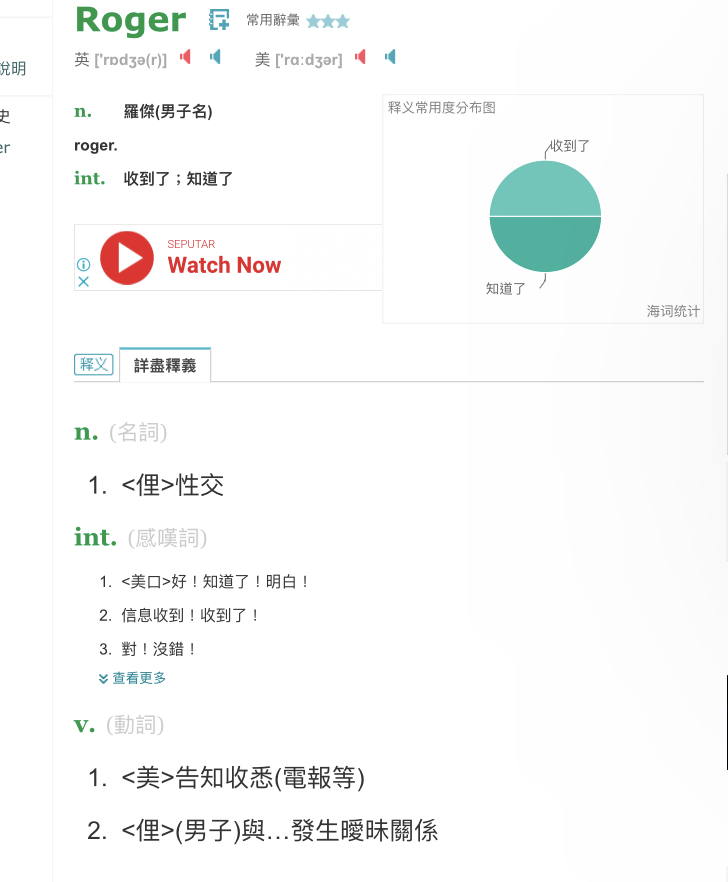Expand 查看更多 under interjection definitions
The image size is (728, 882).
tap(139, 678)
